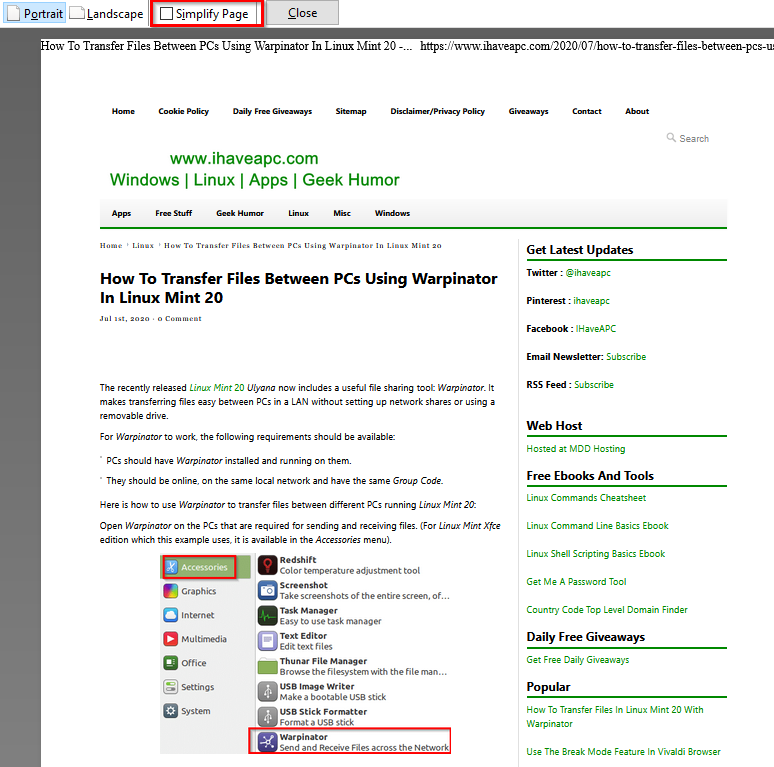The height and width of the screenshot is (767, 774).
Task: Open Break Mode Feature In Vivaldi link
Action: (x=623, y=752)
